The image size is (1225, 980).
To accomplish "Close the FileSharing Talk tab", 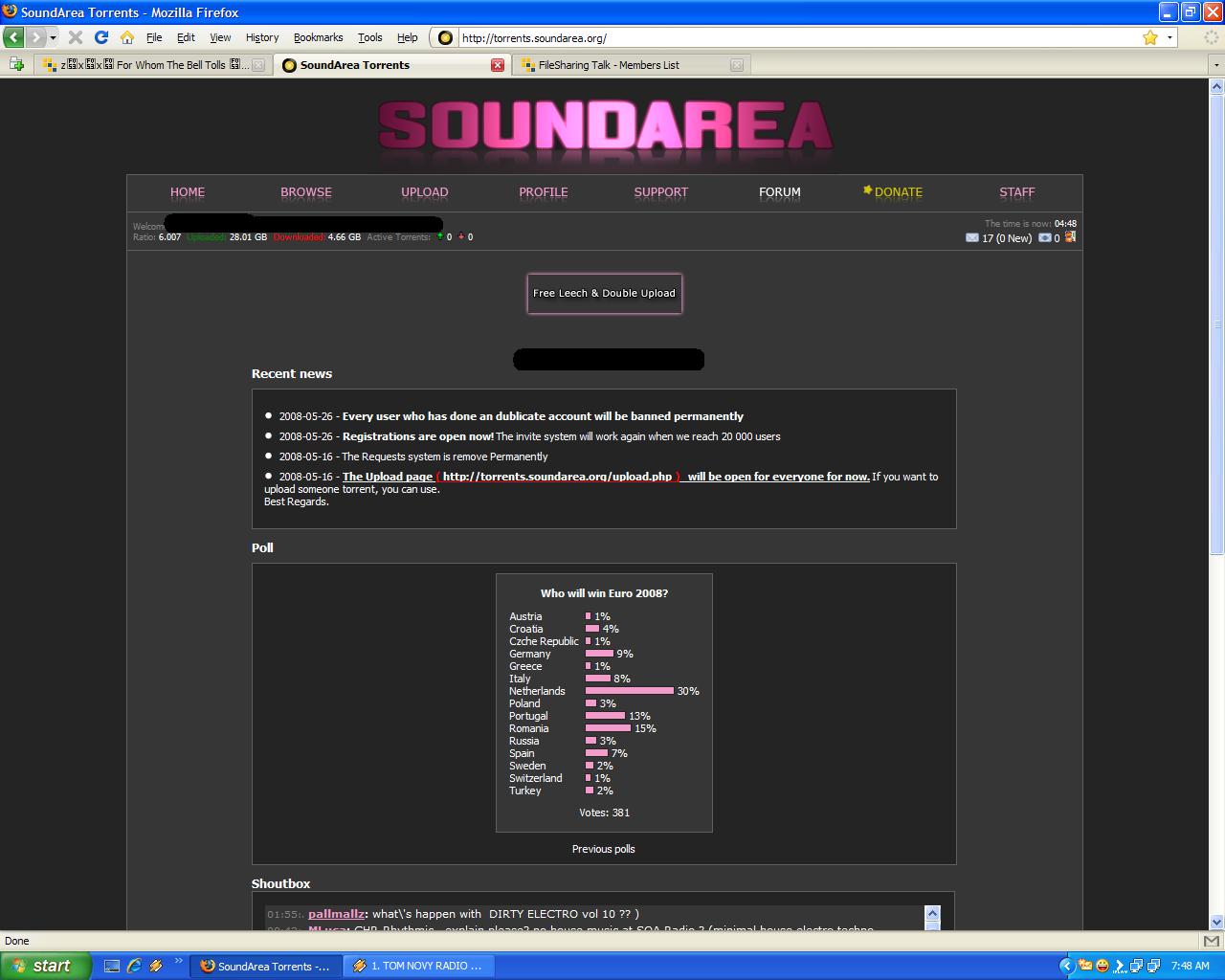I will (x=737, y=65).
